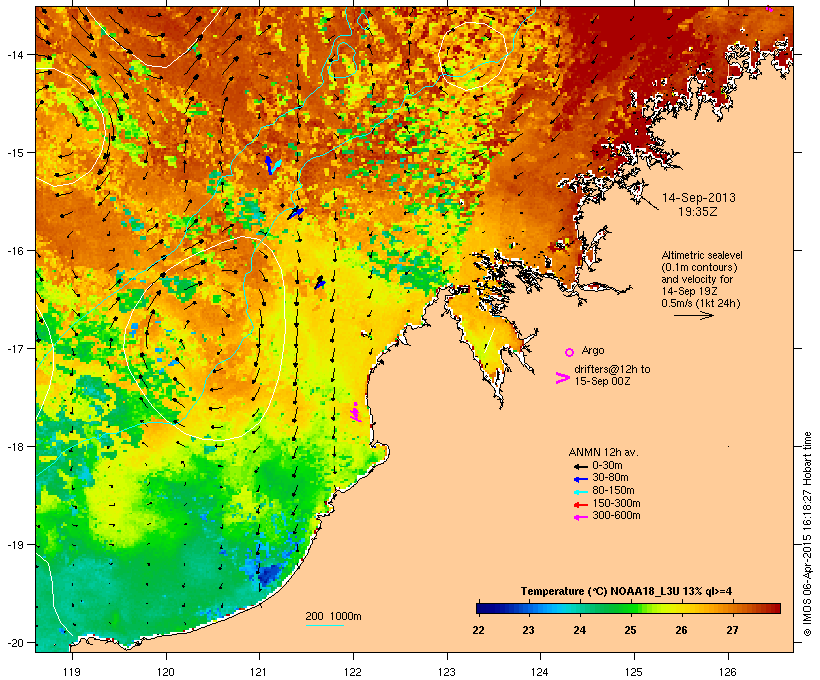This screenshot has height=680, width=820.
Task: Click the colorbar tick label 27
Action: coord(732,630)
